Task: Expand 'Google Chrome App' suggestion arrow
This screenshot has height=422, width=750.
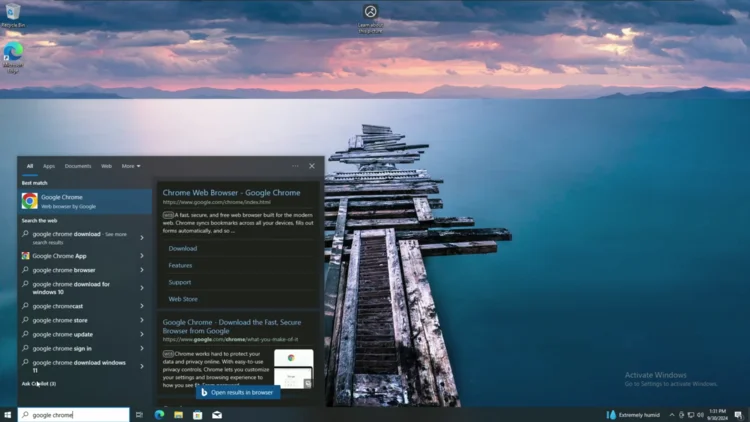Action: coord(142,256)
